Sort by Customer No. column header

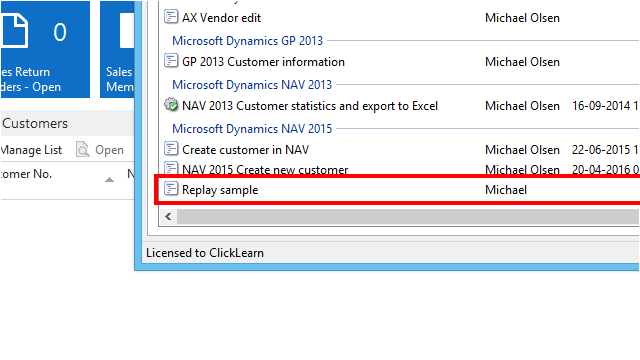pos(26,174)
